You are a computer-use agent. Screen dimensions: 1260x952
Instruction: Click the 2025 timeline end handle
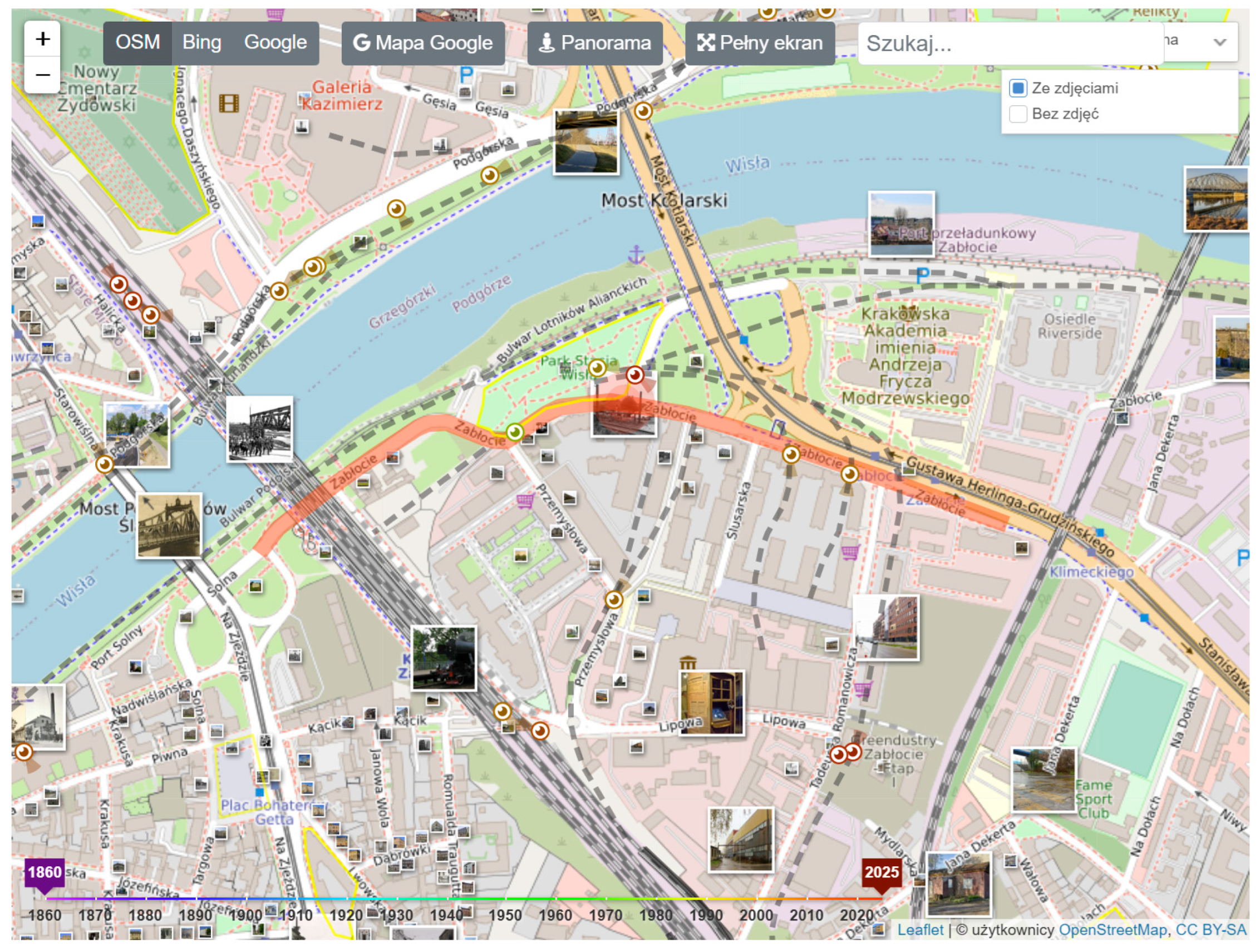tap(881, 873)
